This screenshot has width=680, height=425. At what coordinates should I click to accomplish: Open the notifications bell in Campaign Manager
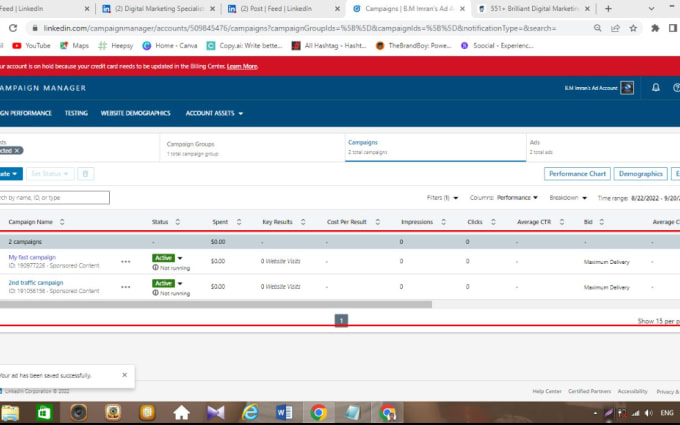[656, 88]
